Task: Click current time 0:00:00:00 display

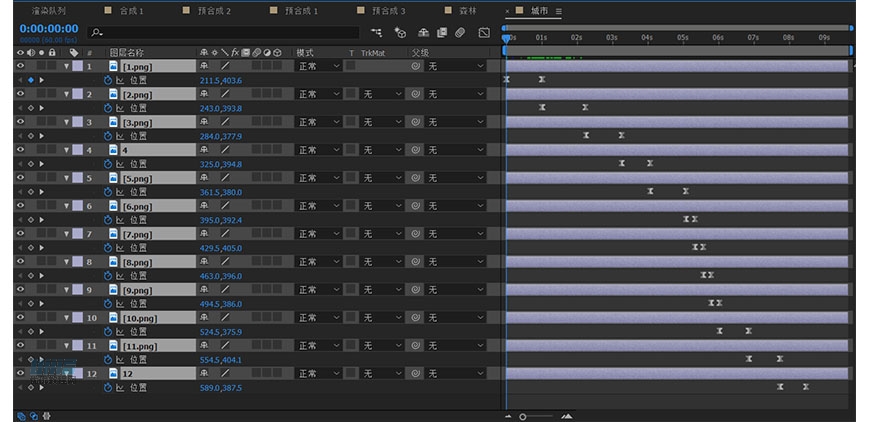Action: click(x=49, y=29)
